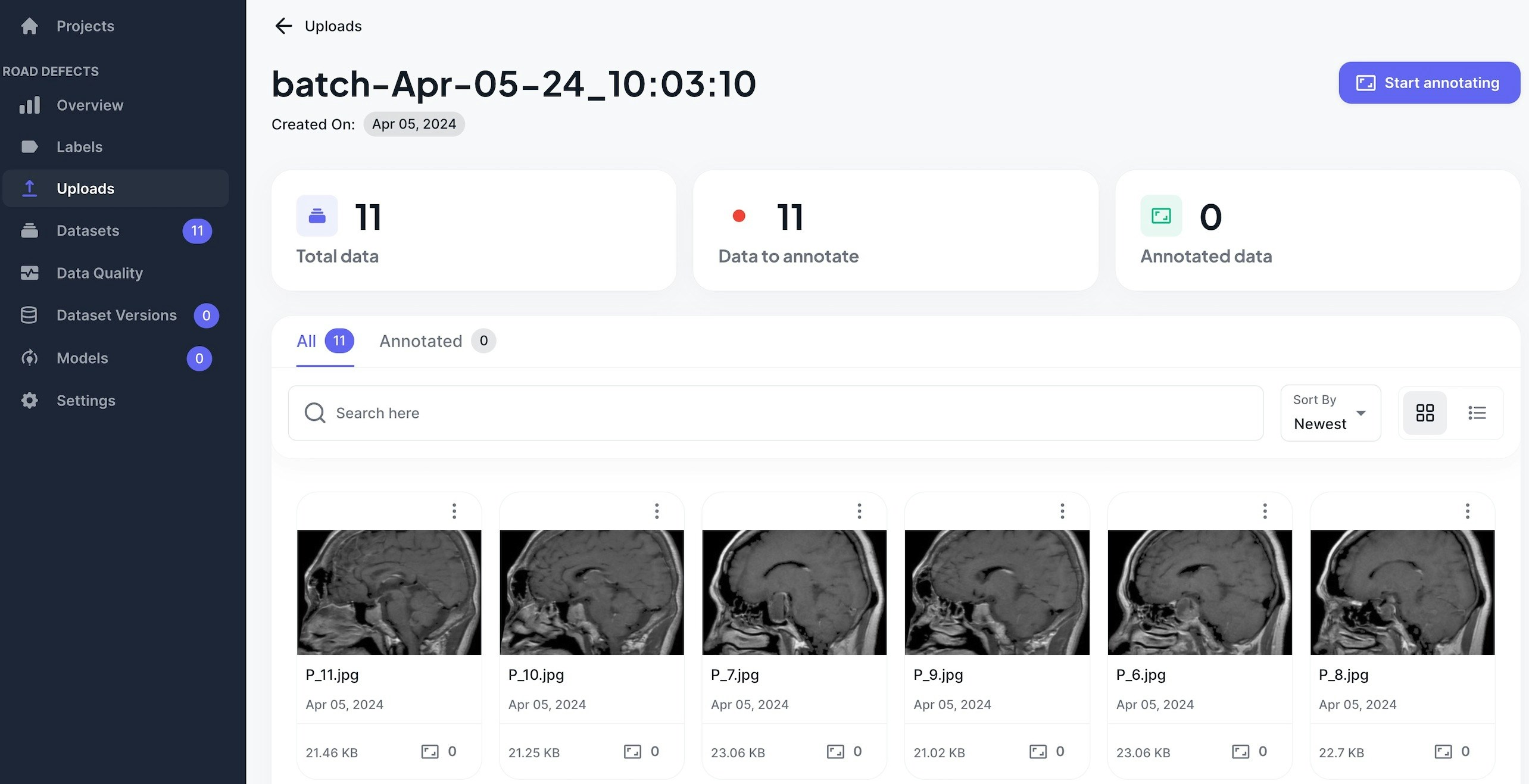Open three-dot menu for P_7.jpg
Screen dimensions: 1529x784
click(x=859, y=511)
